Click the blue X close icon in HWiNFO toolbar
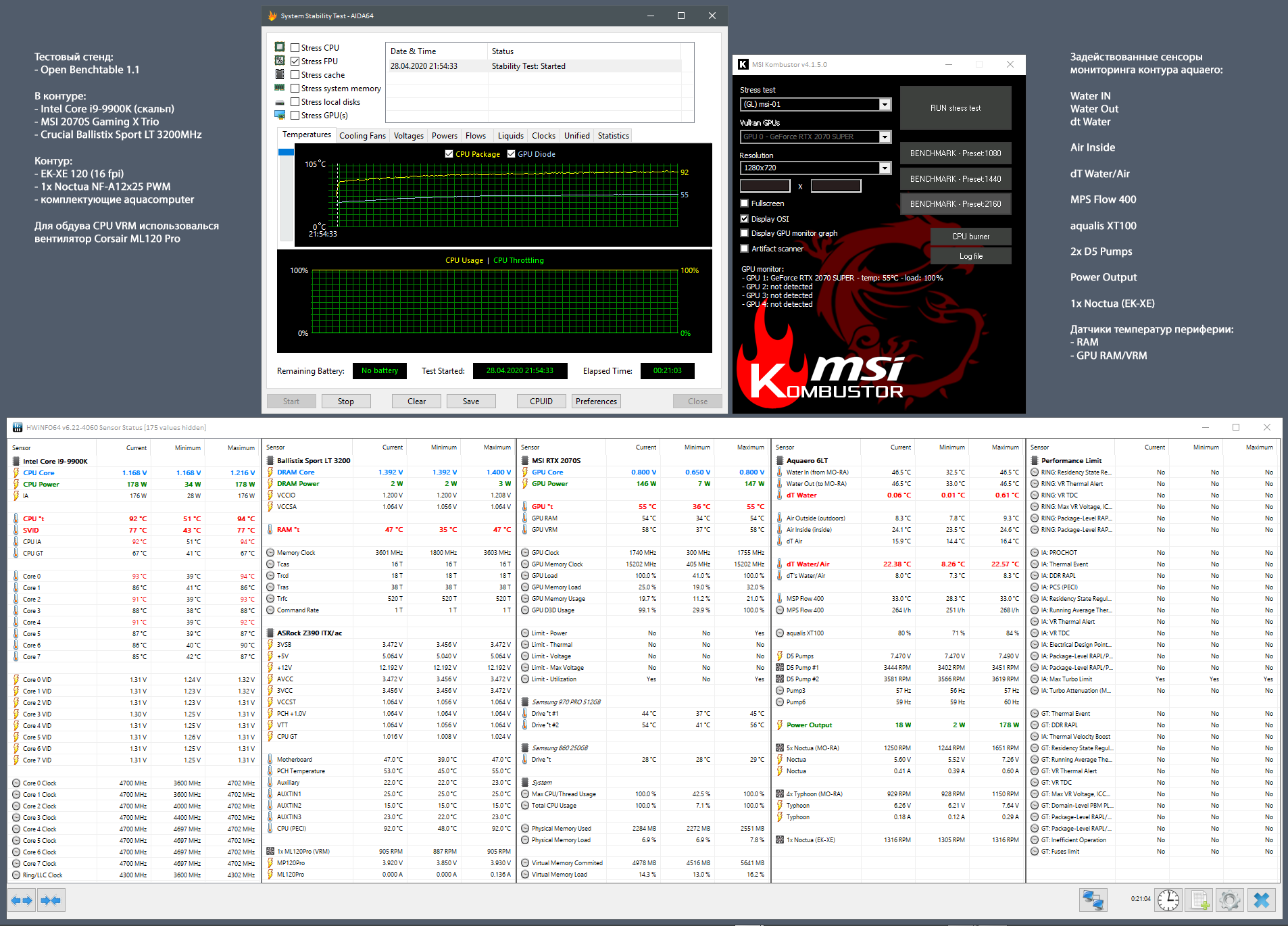The width and height of the screenshot is (1288, 926). [1262, 900]
